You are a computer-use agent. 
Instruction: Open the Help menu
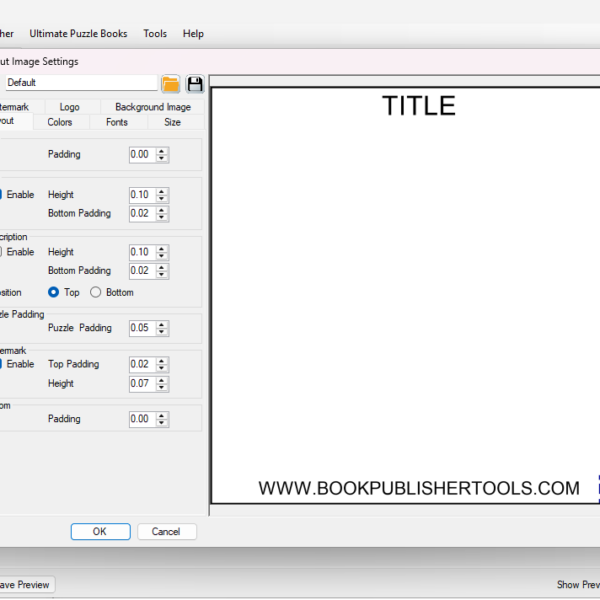point(193,33)
